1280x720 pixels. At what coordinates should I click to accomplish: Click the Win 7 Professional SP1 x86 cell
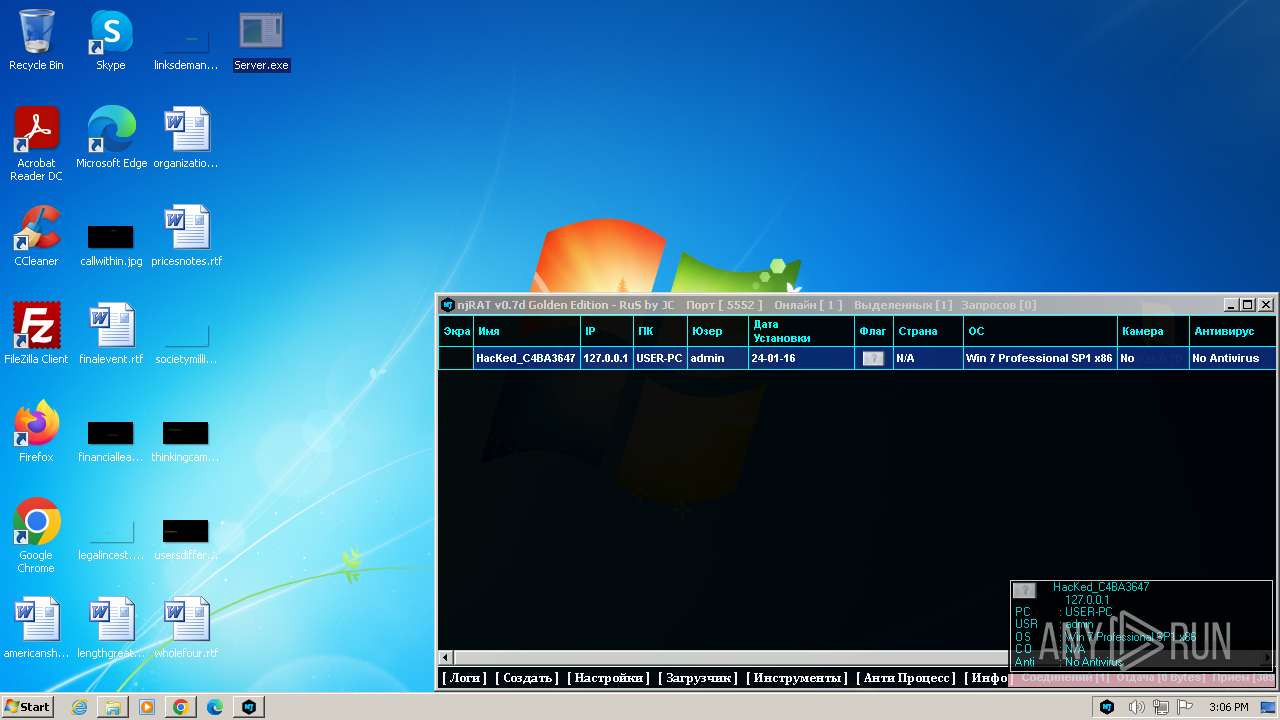click(1040, 358)
